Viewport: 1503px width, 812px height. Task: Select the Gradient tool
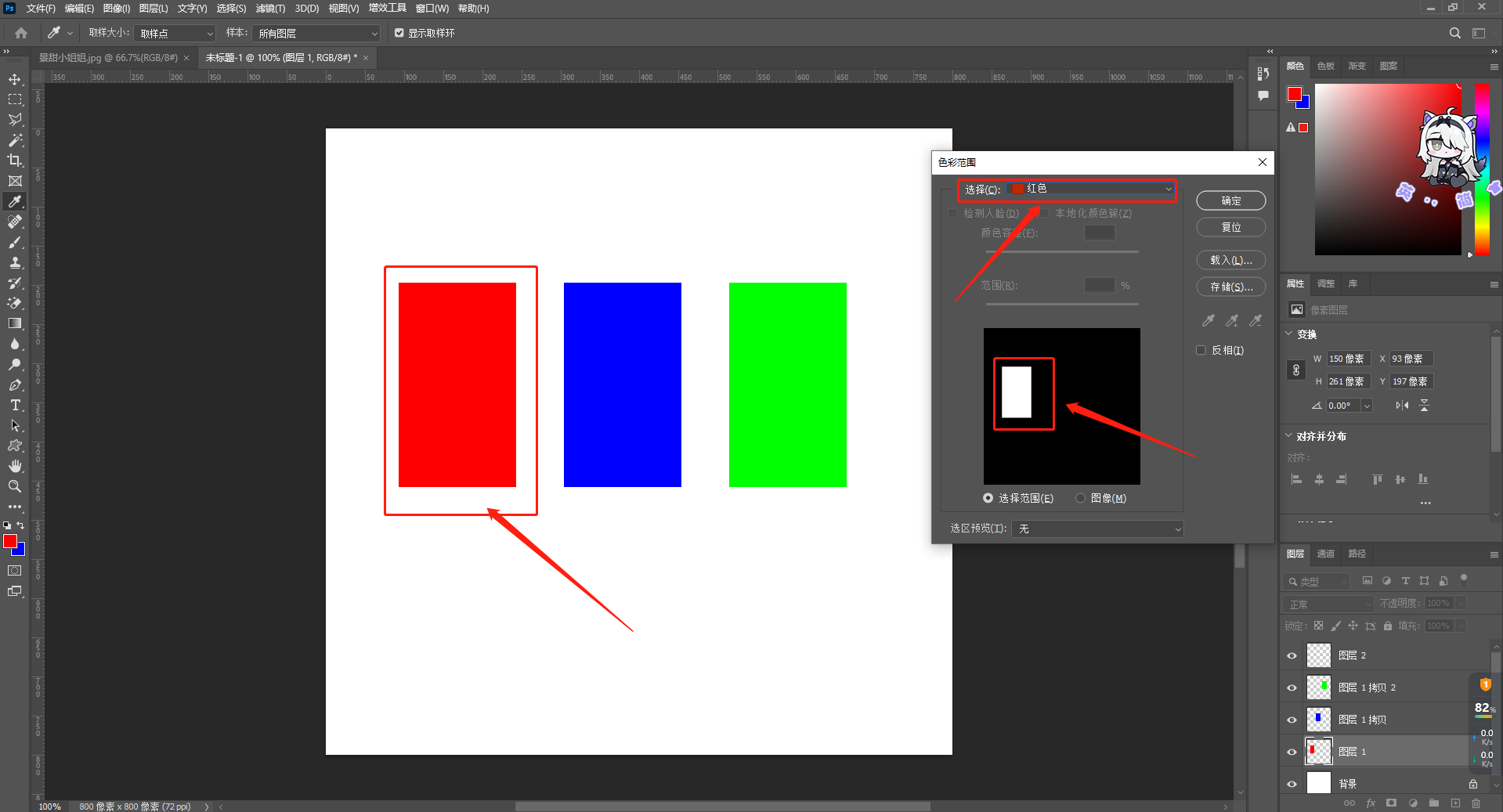coord(15,323)
